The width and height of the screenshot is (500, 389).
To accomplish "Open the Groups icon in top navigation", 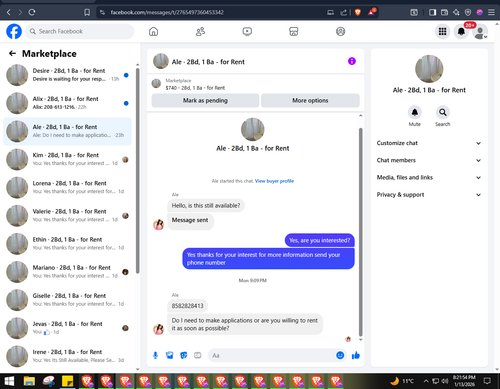I will (x=340, y=31).
